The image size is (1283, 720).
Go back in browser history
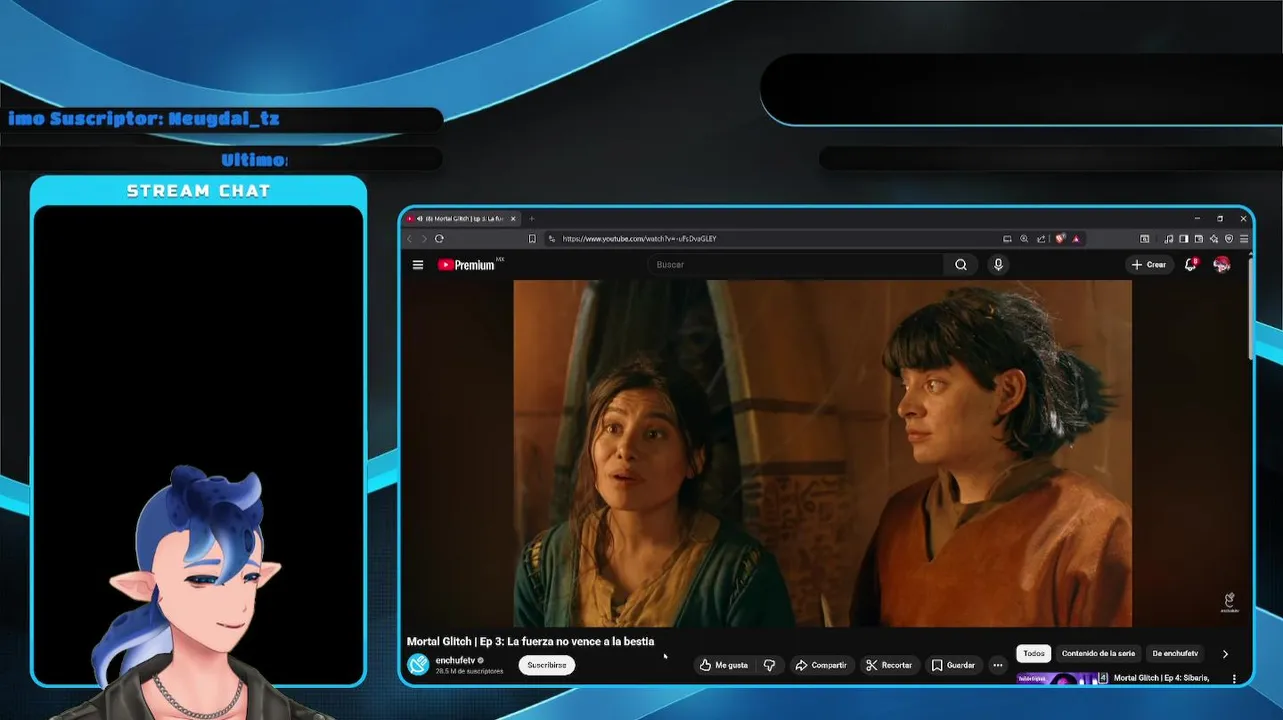(409, 239)
